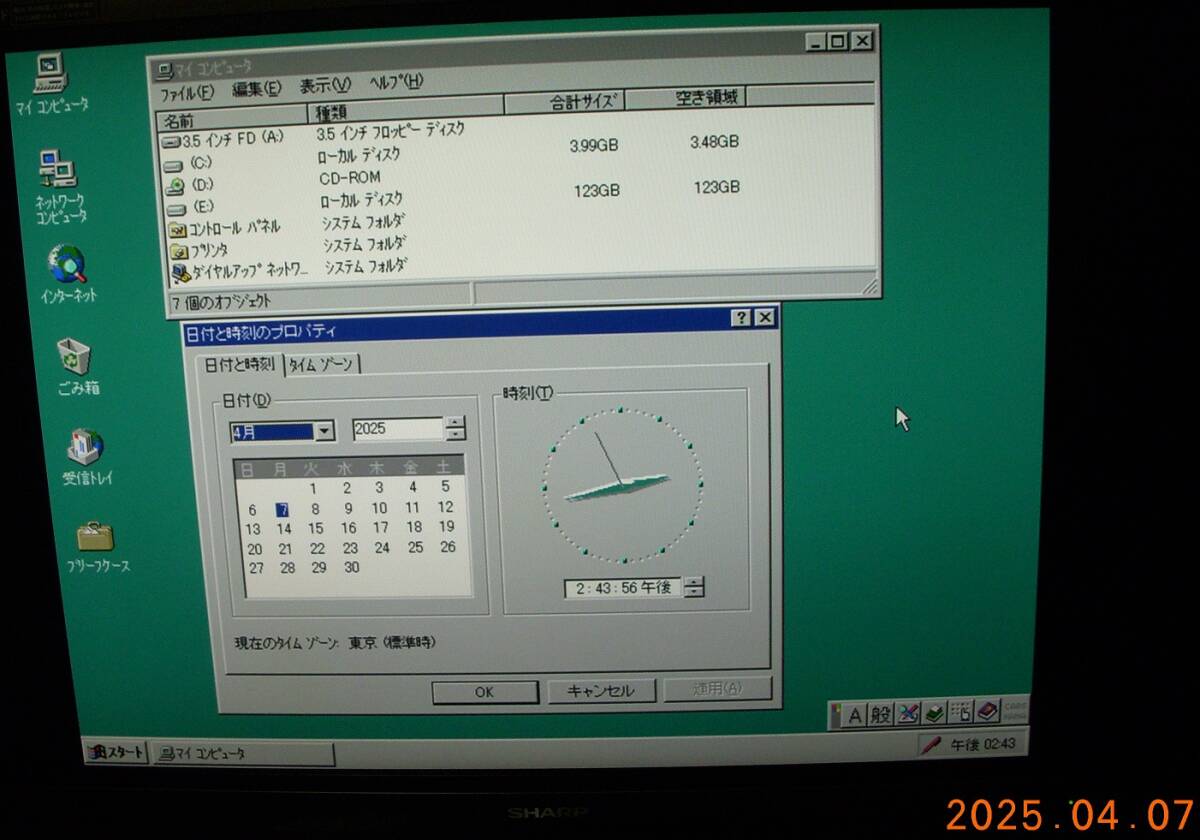The image size is (1200, 840).
Task: Increase the year 2025 with up arrow
Action: (x=456, y=422)
